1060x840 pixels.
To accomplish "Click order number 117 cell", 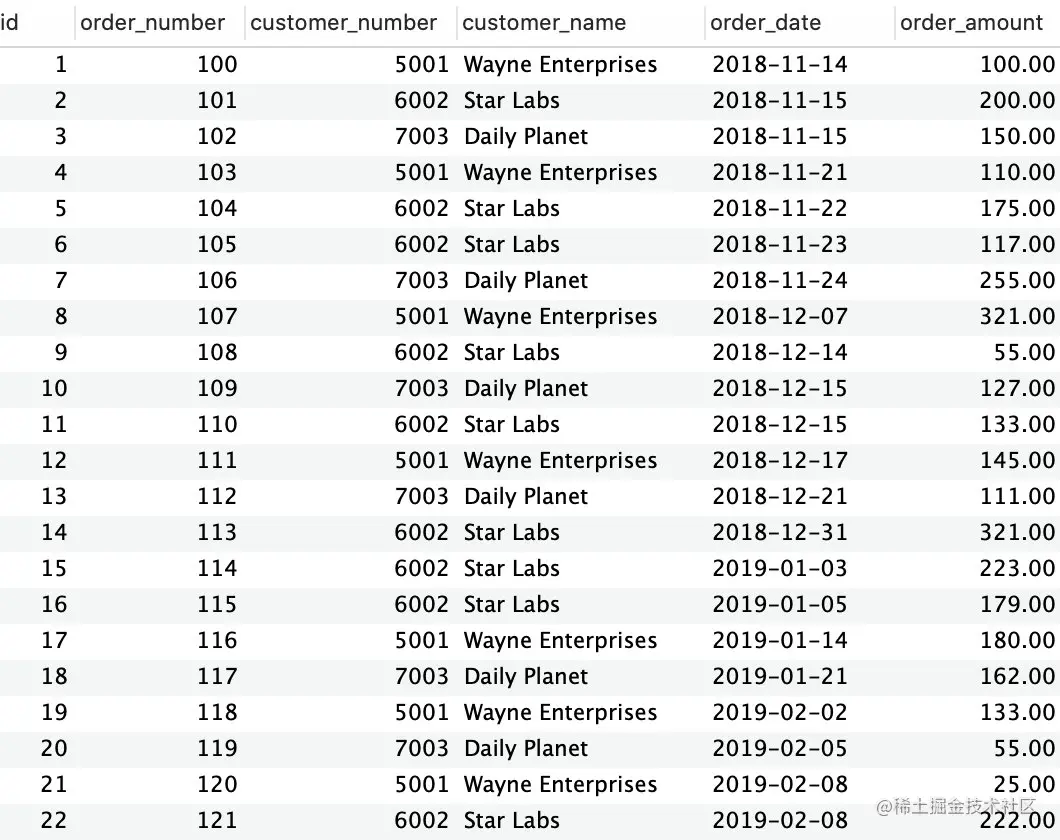I will [x=217, y=676].
